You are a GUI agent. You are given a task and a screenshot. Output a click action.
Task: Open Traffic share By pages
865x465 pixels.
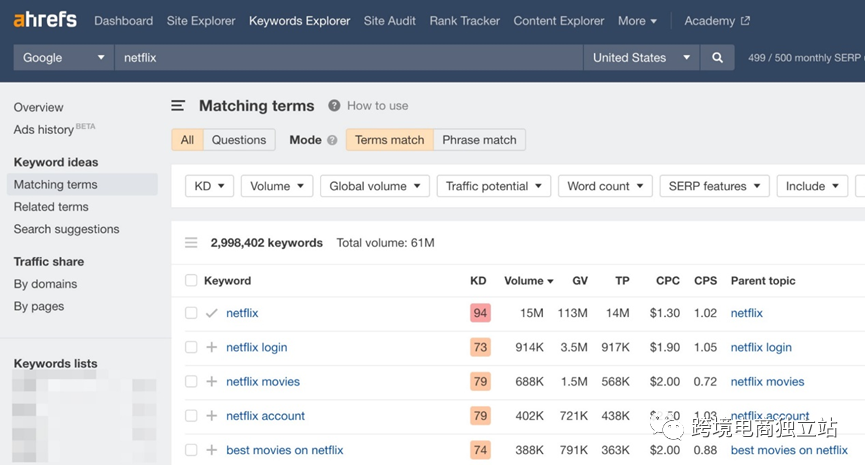tap(39, 306)
